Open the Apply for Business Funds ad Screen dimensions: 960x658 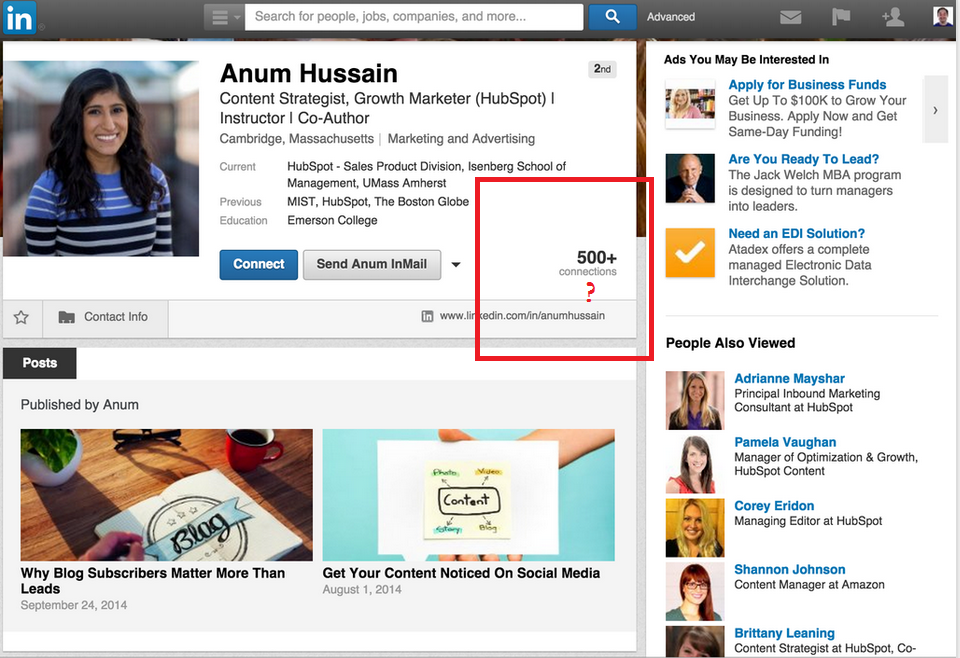click(807, 85)
